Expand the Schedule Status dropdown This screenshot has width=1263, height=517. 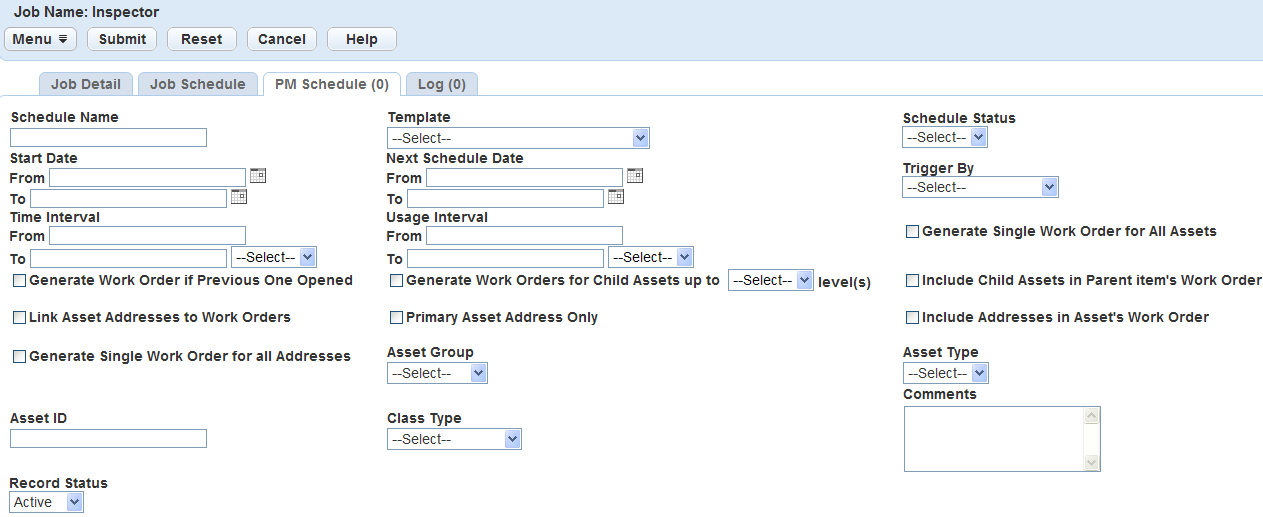[944, 137]
